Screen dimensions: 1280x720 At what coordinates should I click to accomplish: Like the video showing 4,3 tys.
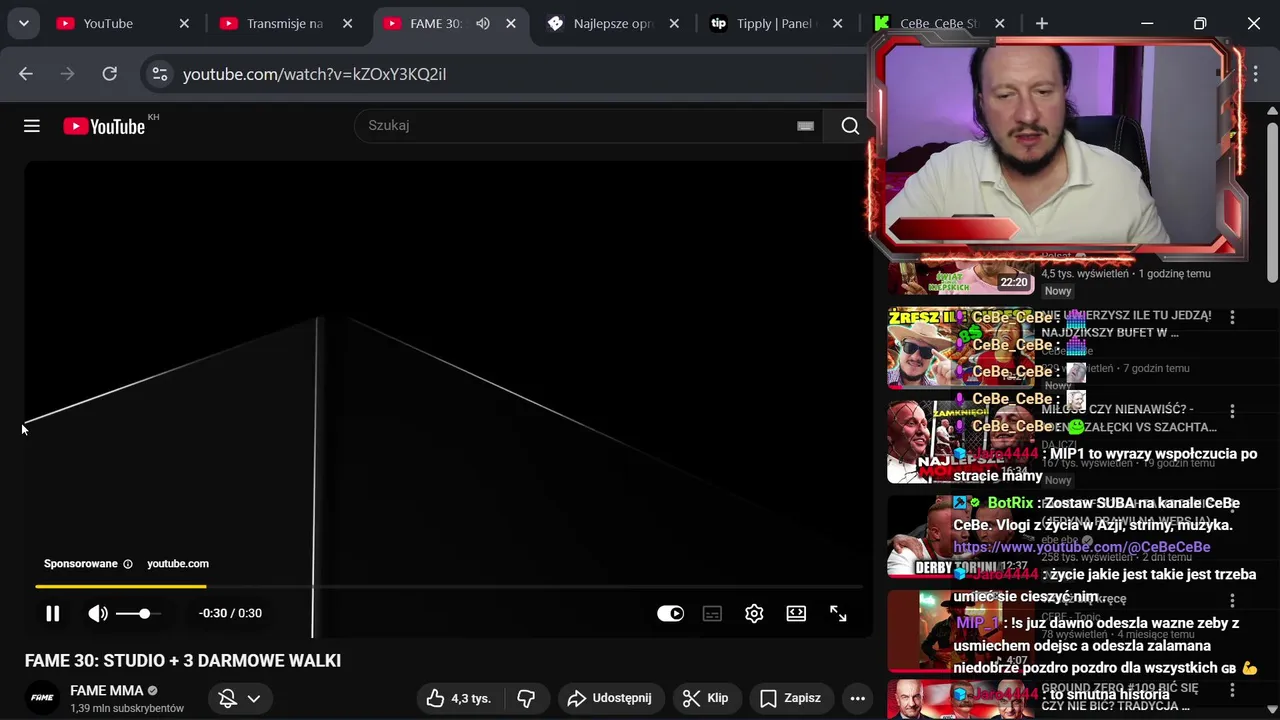(x=459, y=698)
